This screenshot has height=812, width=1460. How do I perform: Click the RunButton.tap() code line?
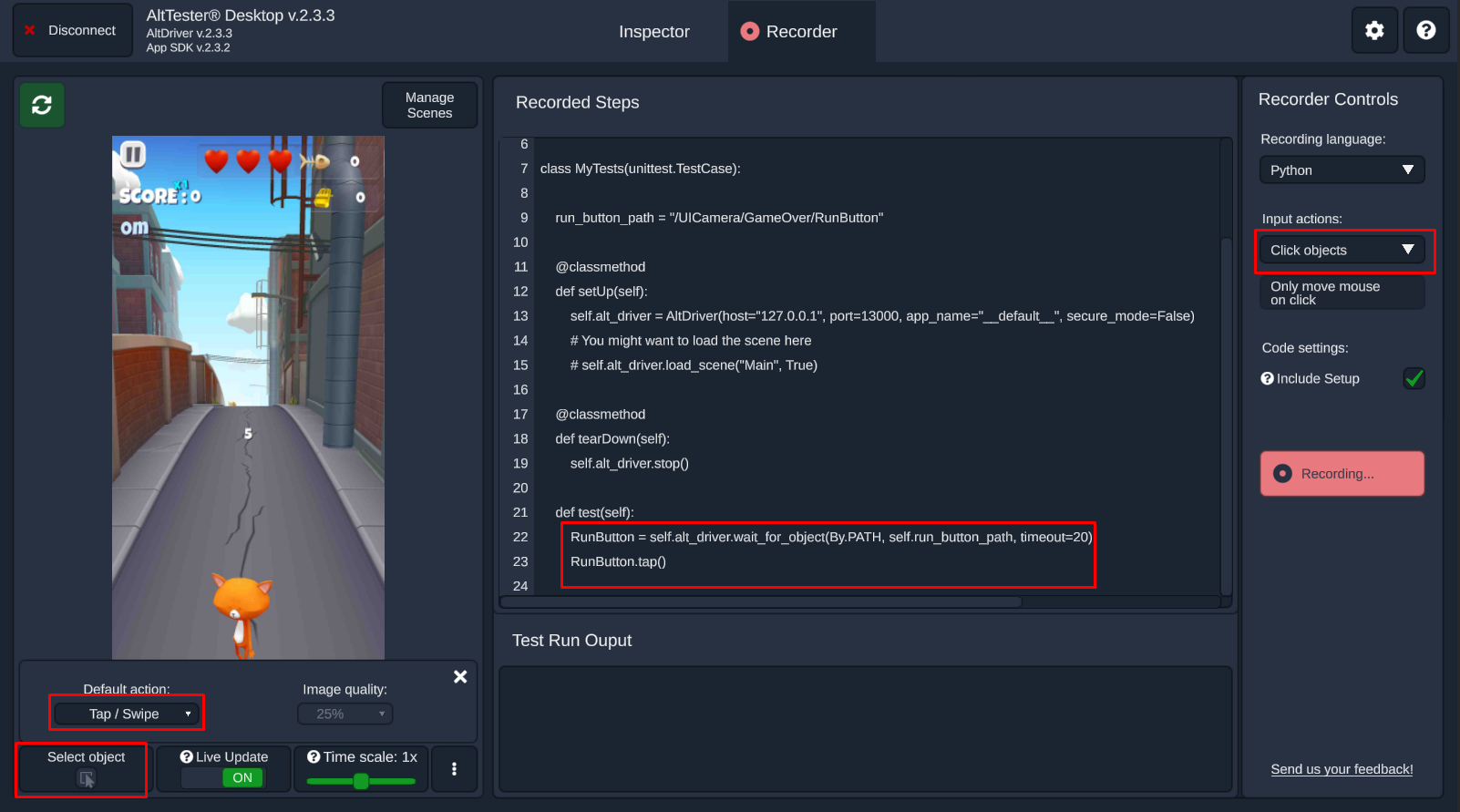(618, 561)
